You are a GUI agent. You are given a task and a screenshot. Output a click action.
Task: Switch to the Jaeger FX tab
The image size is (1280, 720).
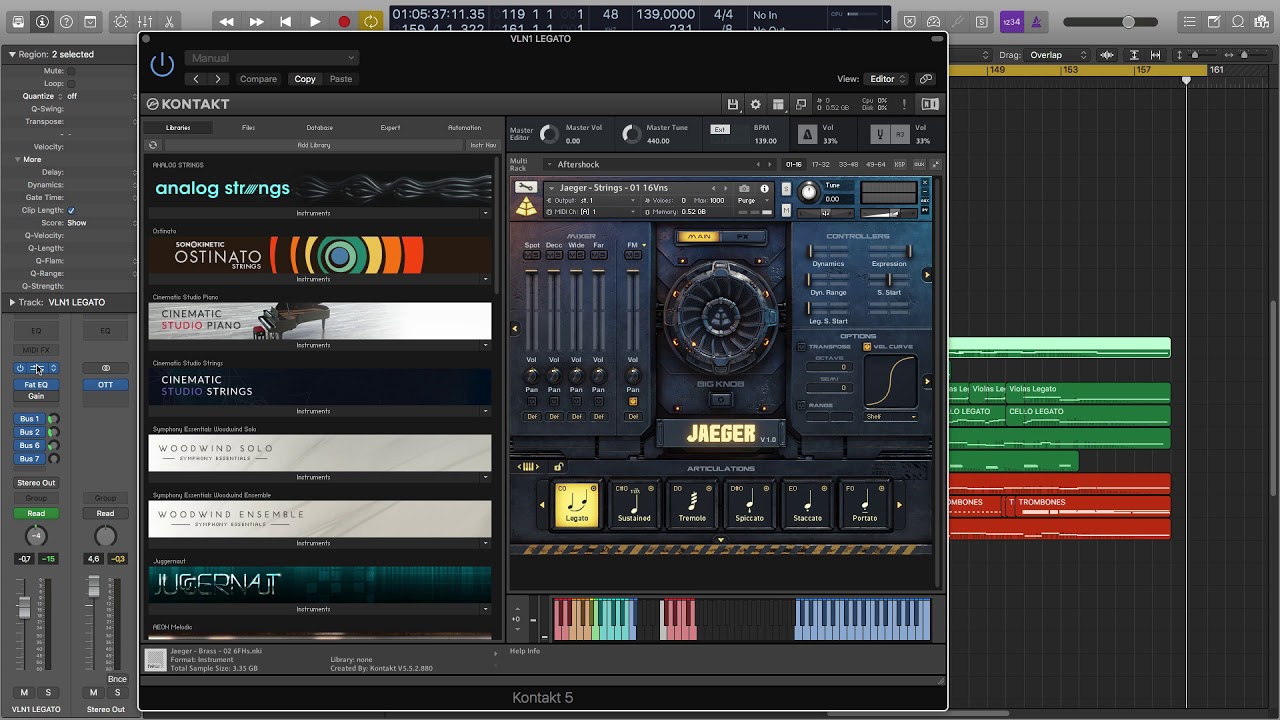tap(743, 237)
